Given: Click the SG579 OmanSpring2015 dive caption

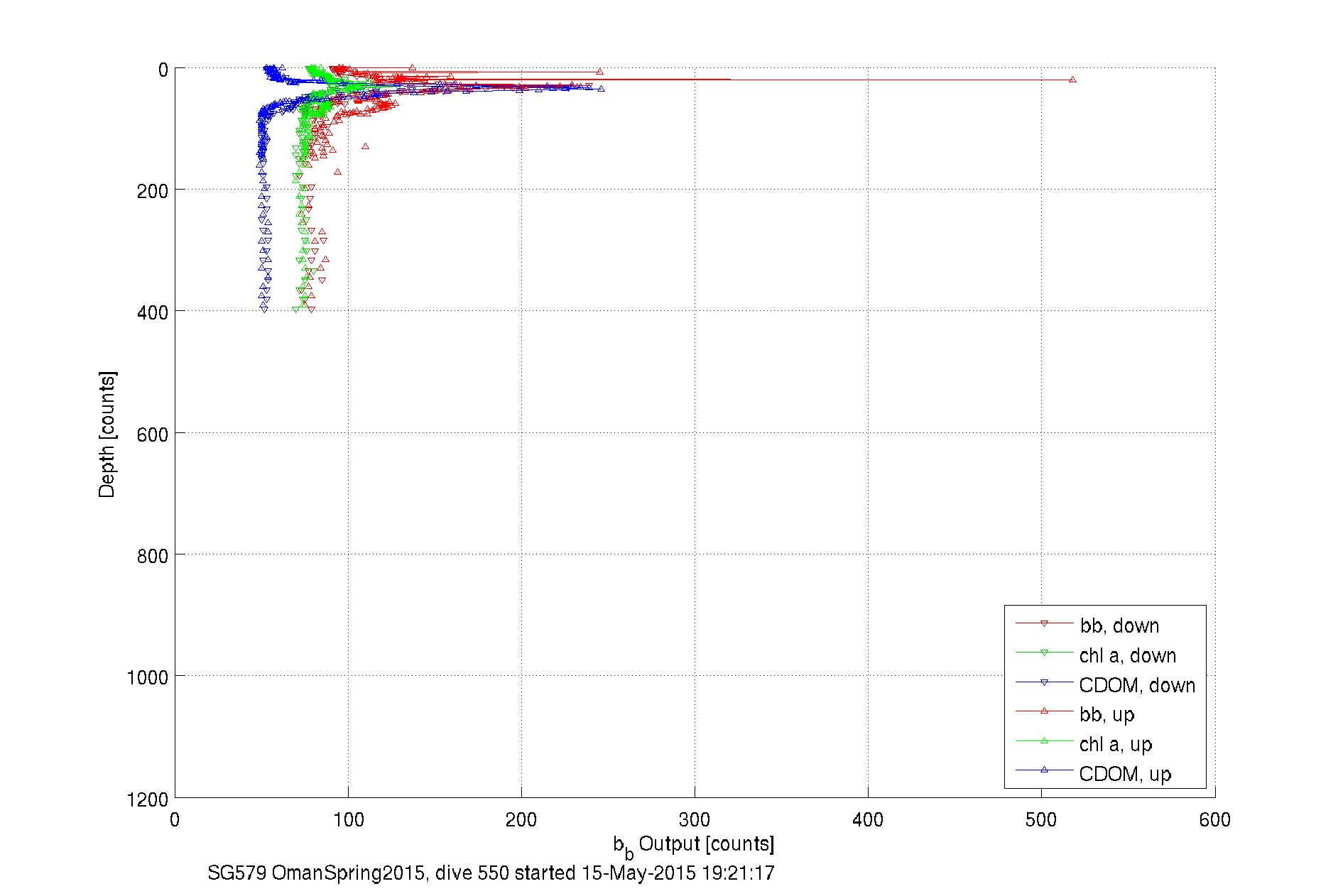Looking at the screenshot, I should click(491, 873).
